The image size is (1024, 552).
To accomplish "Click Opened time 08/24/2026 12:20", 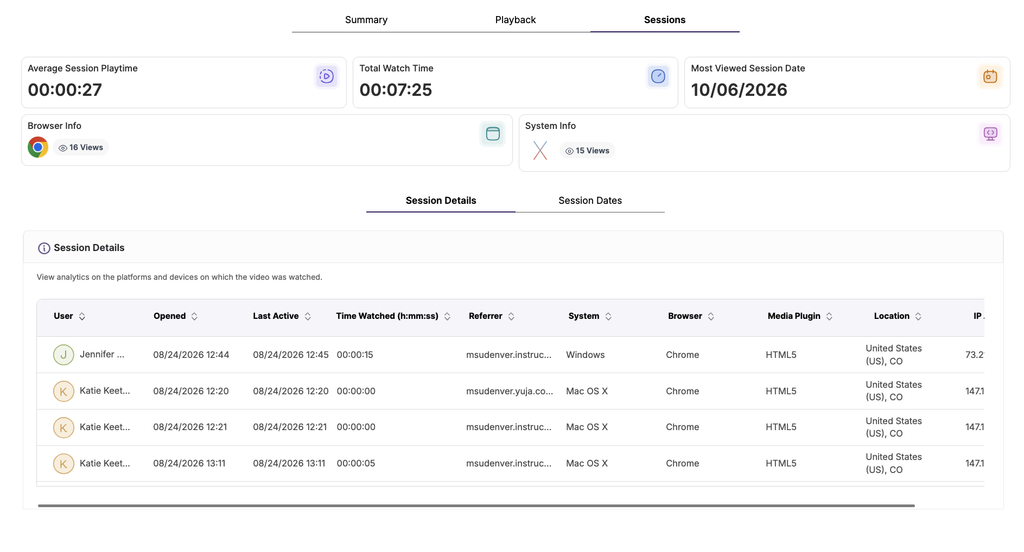I will point(191,391).
